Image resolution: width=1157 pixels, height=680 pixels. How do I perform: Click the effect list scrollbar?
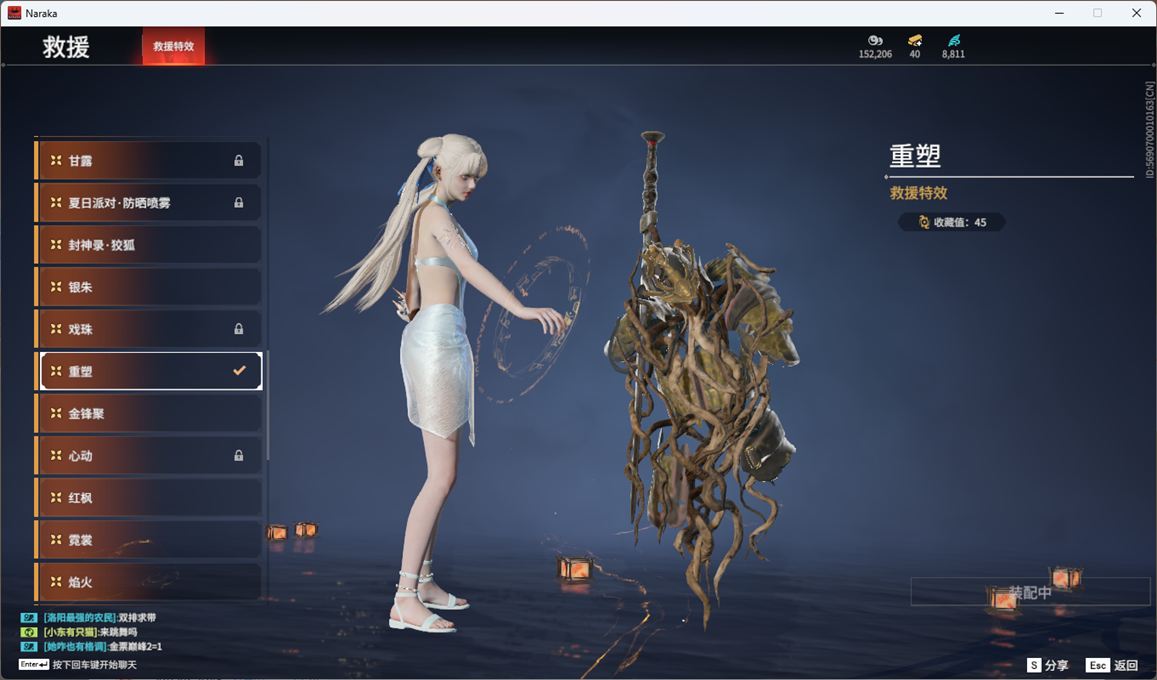pyautogui.click(x=267, y=406)
